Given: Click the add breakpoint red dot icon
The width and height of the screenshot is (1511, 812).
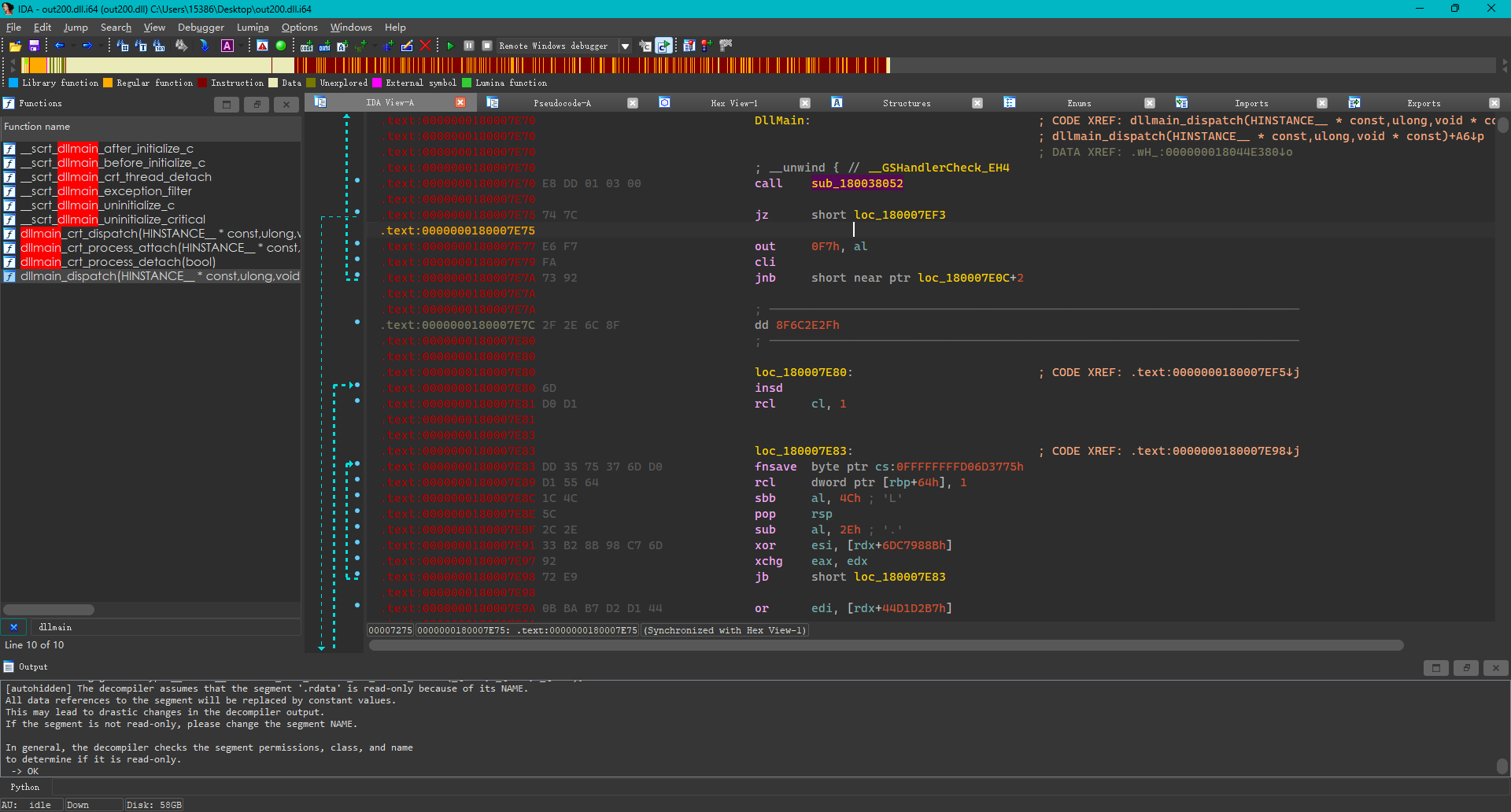Looking at the screenshot, I should pyautogui.click(x=707, y=46).
